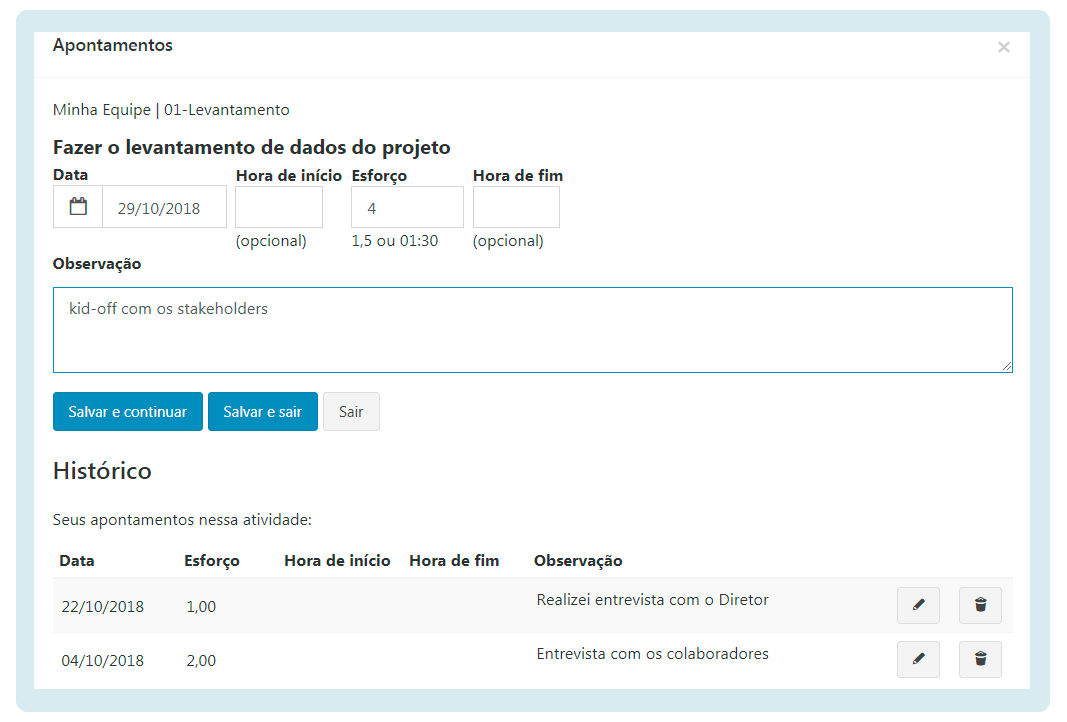Delete the 22/10/2018 entry with trash icon

pyautogui.click(x=980, y=605)
